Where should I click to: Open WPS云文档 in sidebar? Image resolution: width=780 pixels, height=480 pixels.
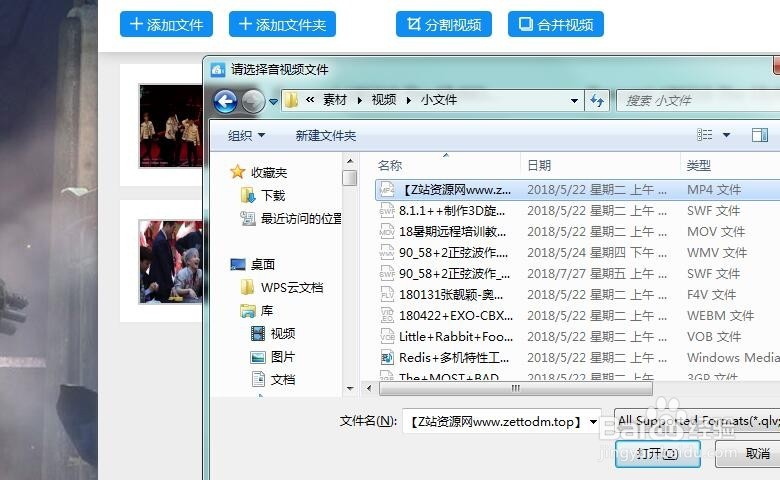click(x=282, y=288)
